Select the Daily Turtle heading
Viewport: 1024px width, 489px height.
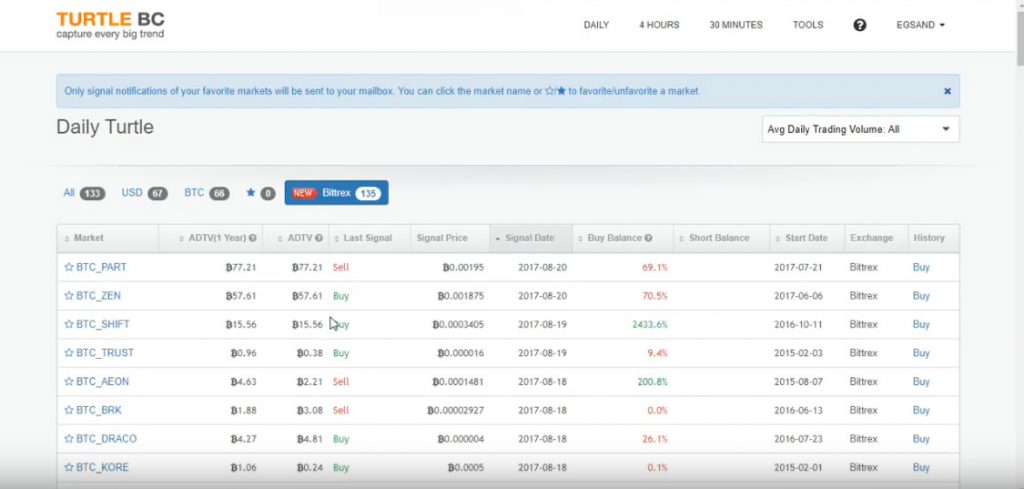point(105,127)
